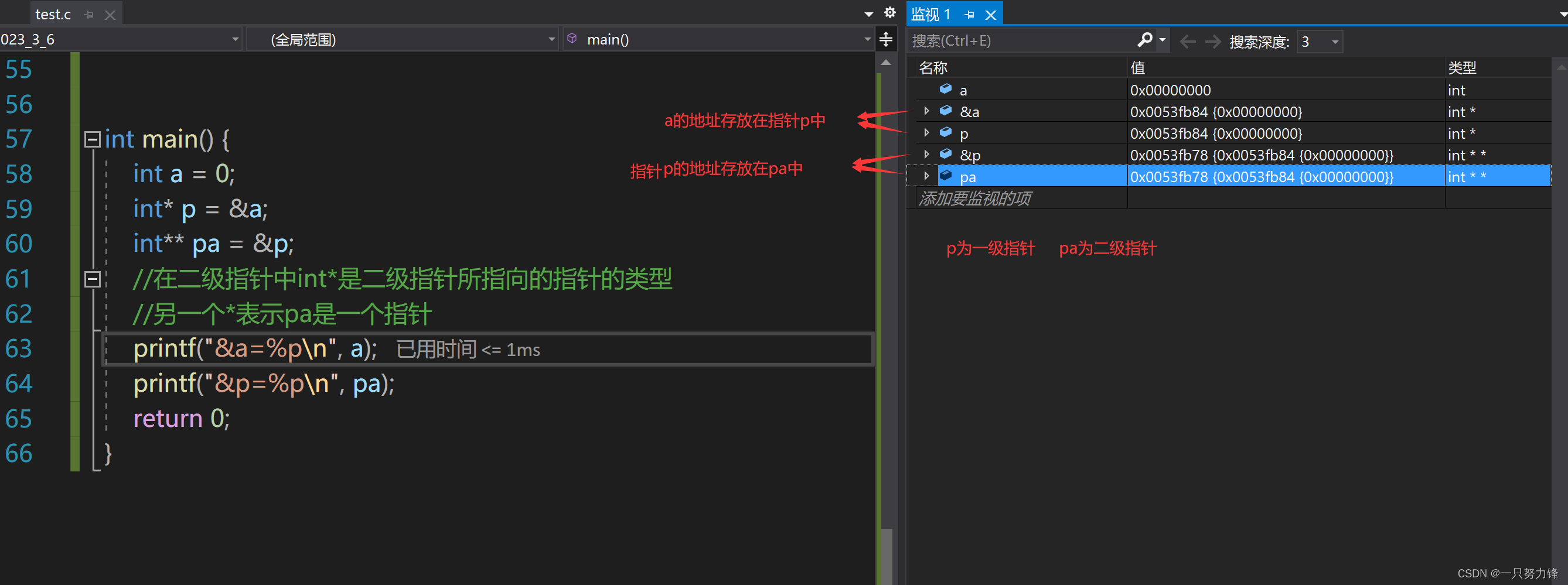Click the value cell of &p
Screen dimensions: 1568x585
(x=1286, y=155)
